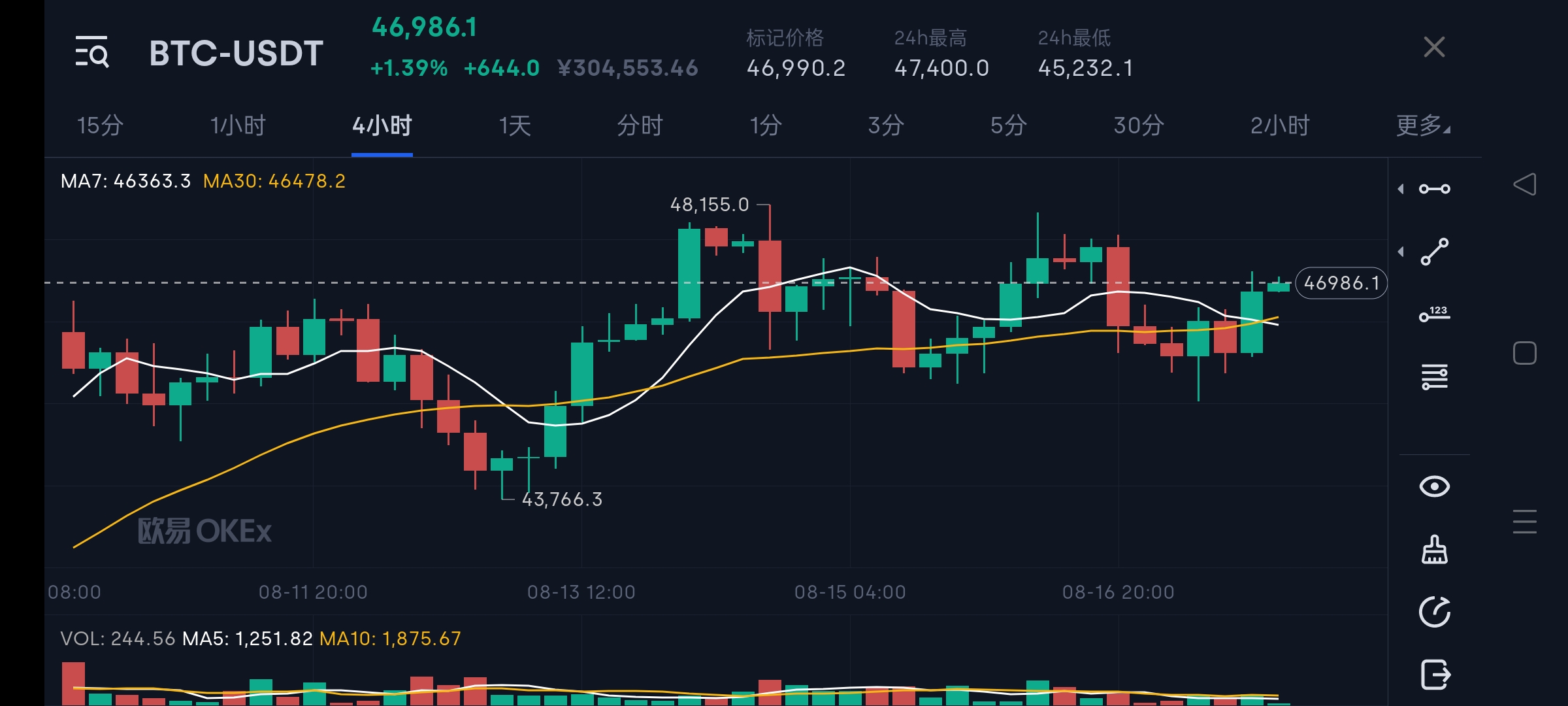Open the 更多 timeframe dropdown
The height and width of the screenshot is (706, 1568).
pyautogui.click(x=1423, y=126)
